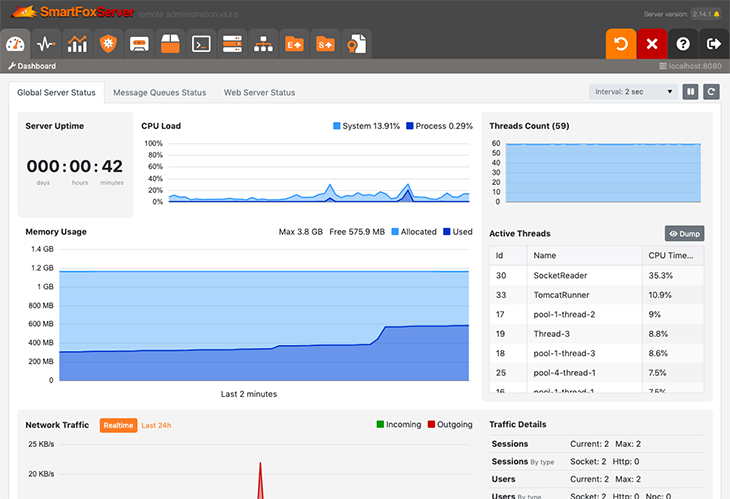Toggle the System CPU legend swatch

coord(337,126)
